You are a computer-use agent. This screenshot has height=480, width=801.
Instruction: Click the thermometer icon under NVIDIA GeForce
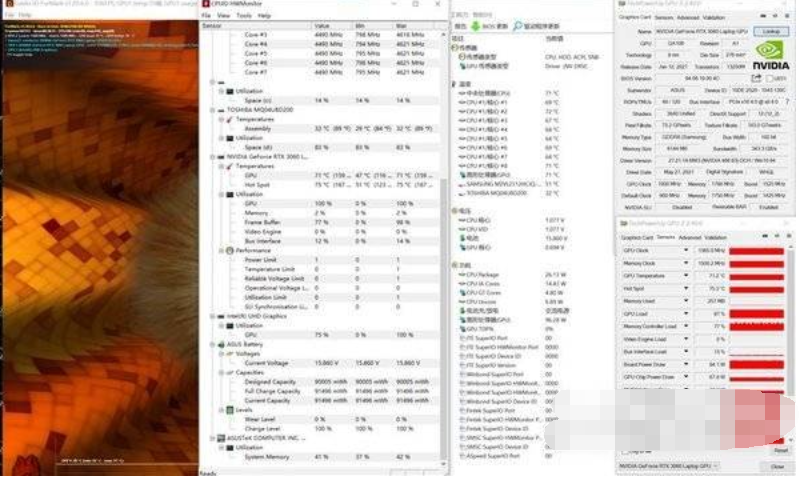tap(230, 166)
